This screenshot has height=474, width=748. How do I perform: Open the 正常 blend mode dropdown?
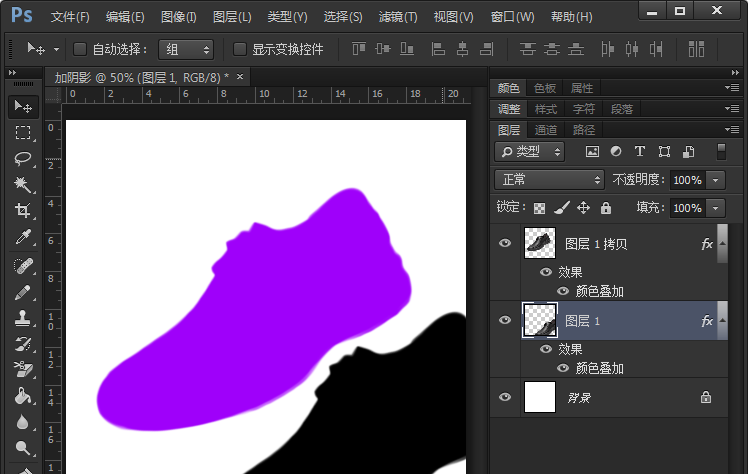pos(552,180)
